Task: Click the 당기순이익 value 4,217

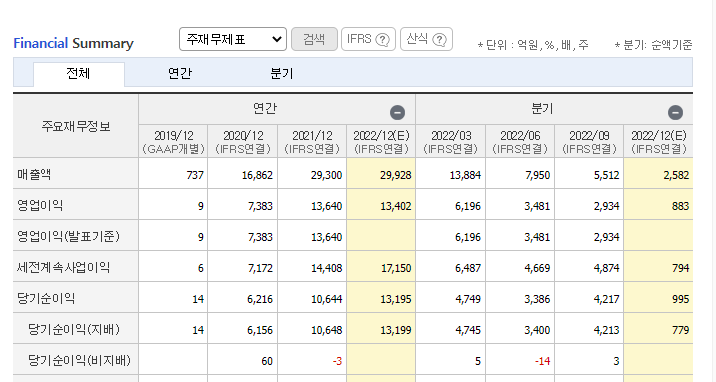Action: click(x=606, y=299)
